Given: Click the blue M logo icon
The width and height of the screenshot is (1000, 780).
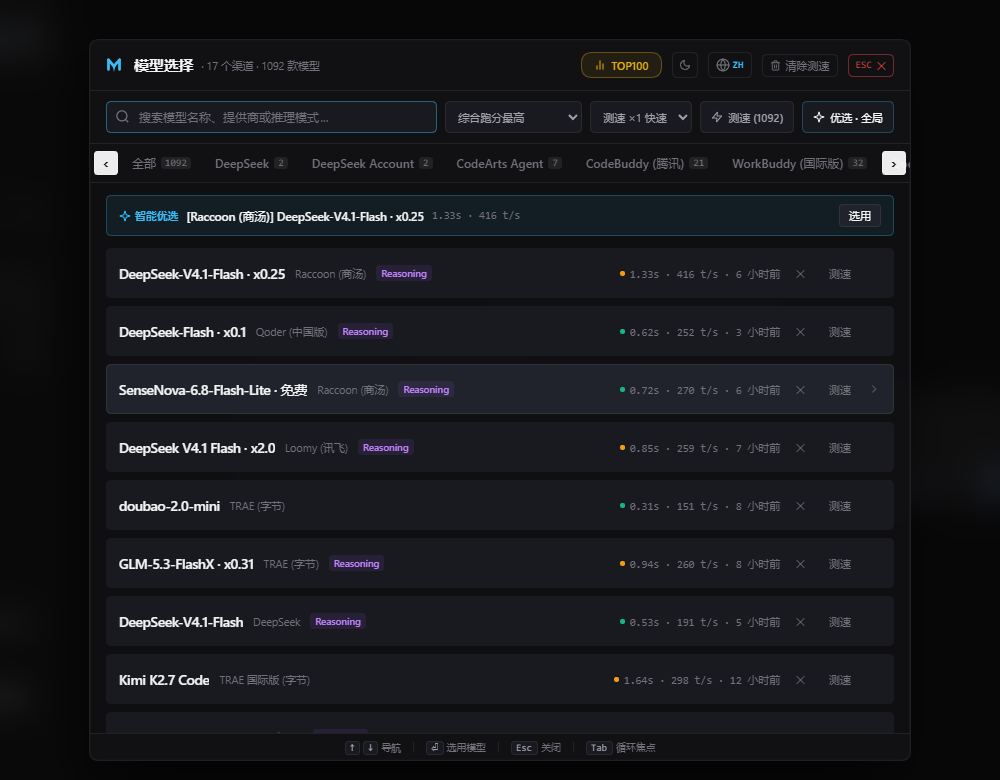Looking at the screenshot, I should [114, 65].
